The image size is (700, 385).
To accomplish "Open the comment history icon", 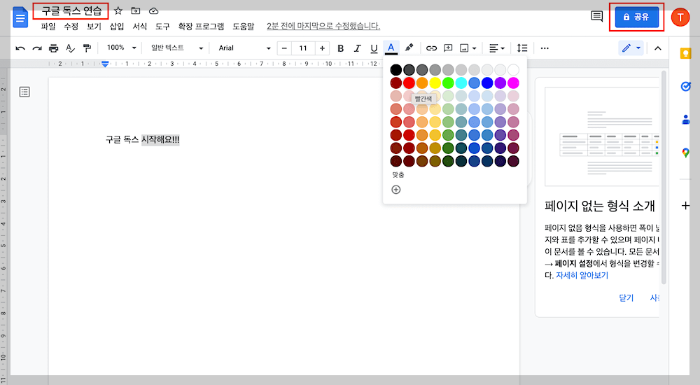I will pyautogui.click(x=597, y=17).
